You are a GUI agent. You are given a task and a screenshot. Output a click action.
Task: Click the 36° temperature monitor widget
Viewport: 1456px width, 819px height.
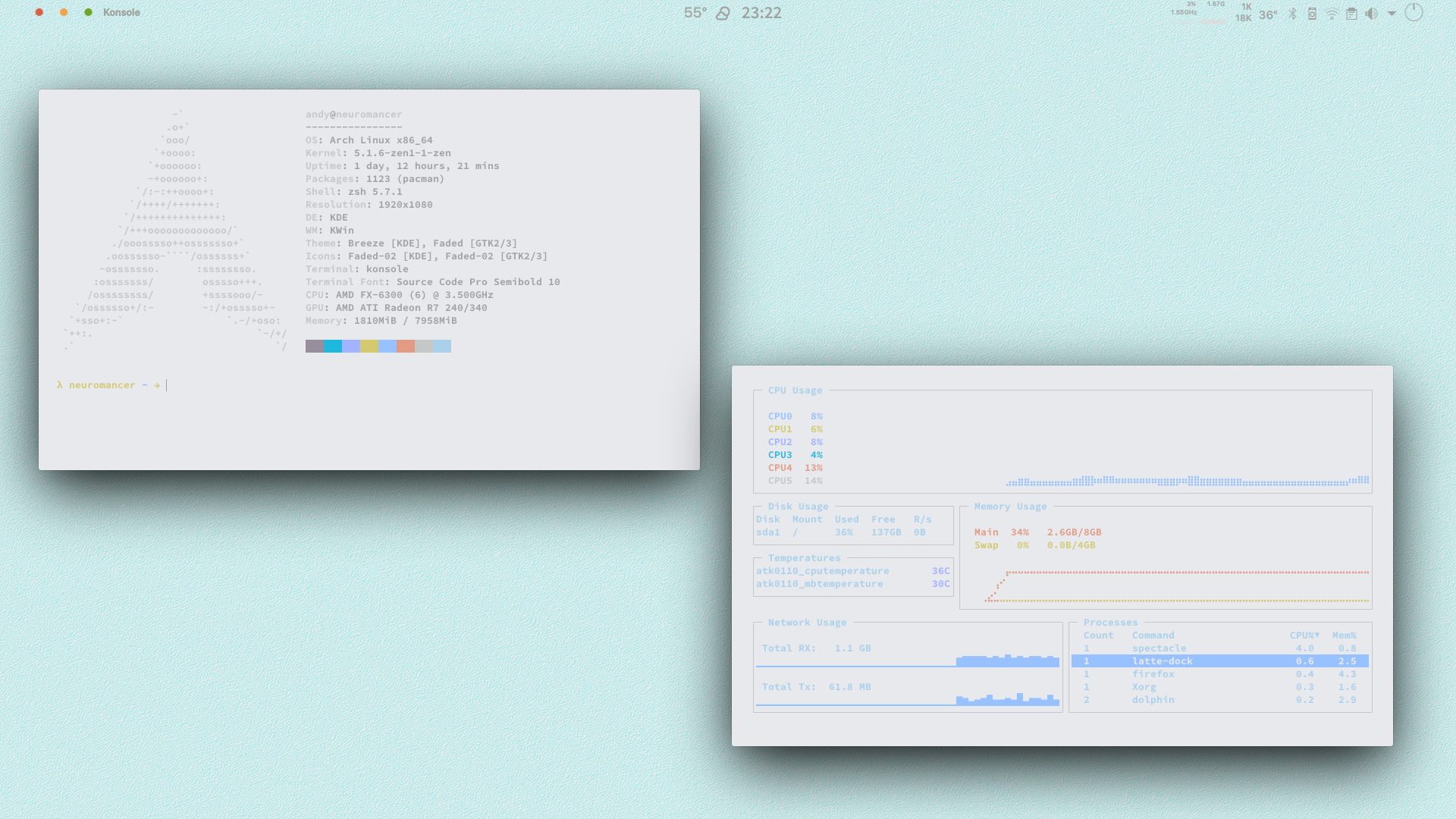tap(1268, 14)
